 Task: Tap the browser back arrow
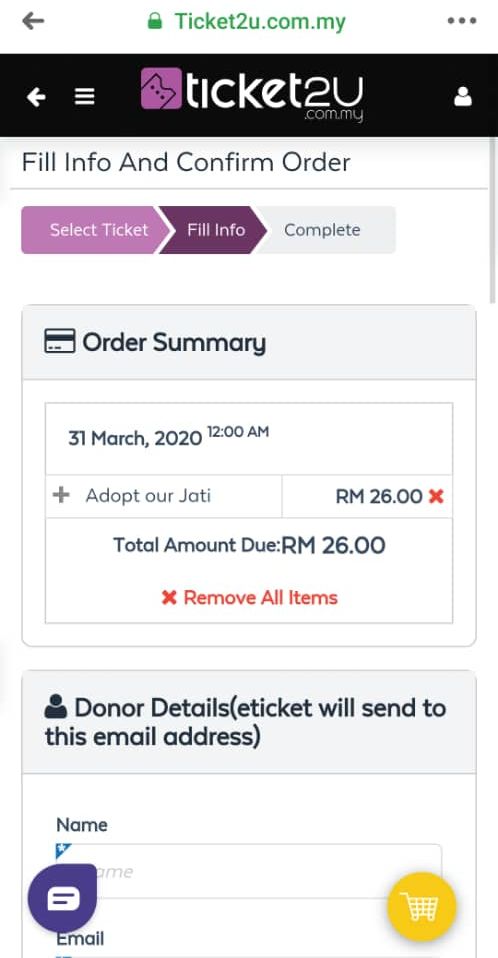coord(33,21)
